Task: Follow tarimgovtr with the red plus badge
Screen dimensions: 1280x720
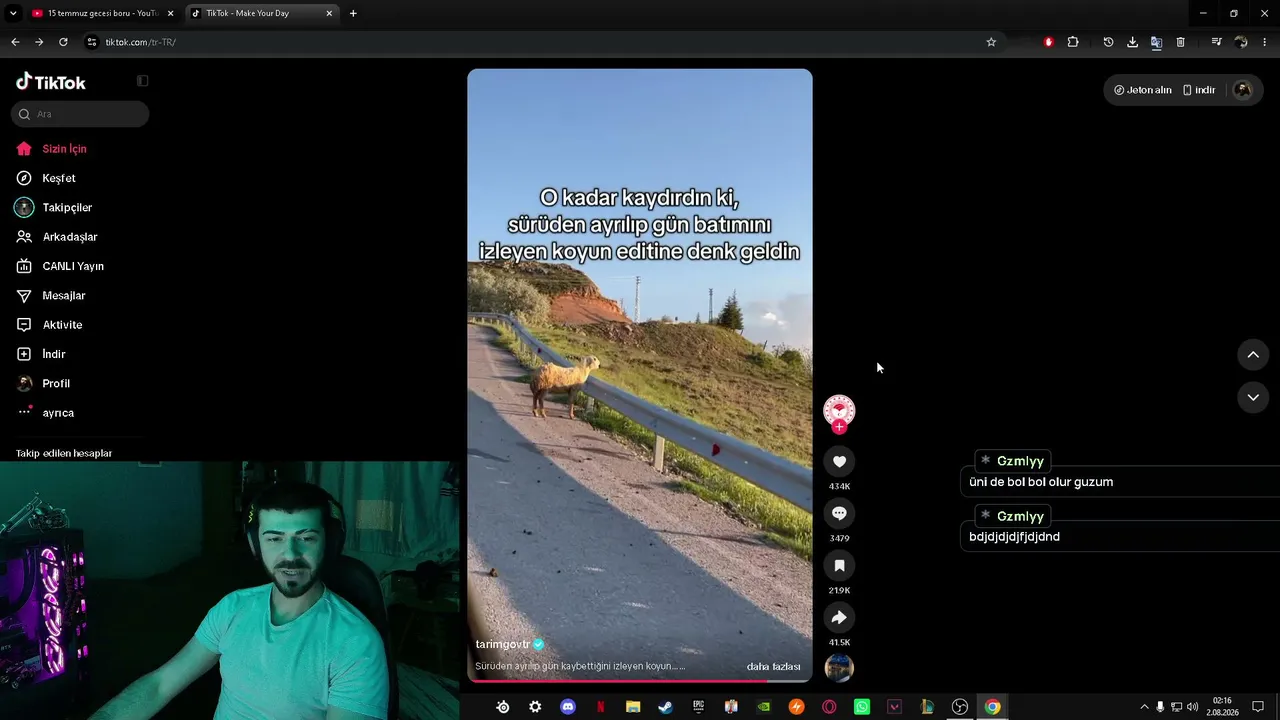Action: (839, 427)
